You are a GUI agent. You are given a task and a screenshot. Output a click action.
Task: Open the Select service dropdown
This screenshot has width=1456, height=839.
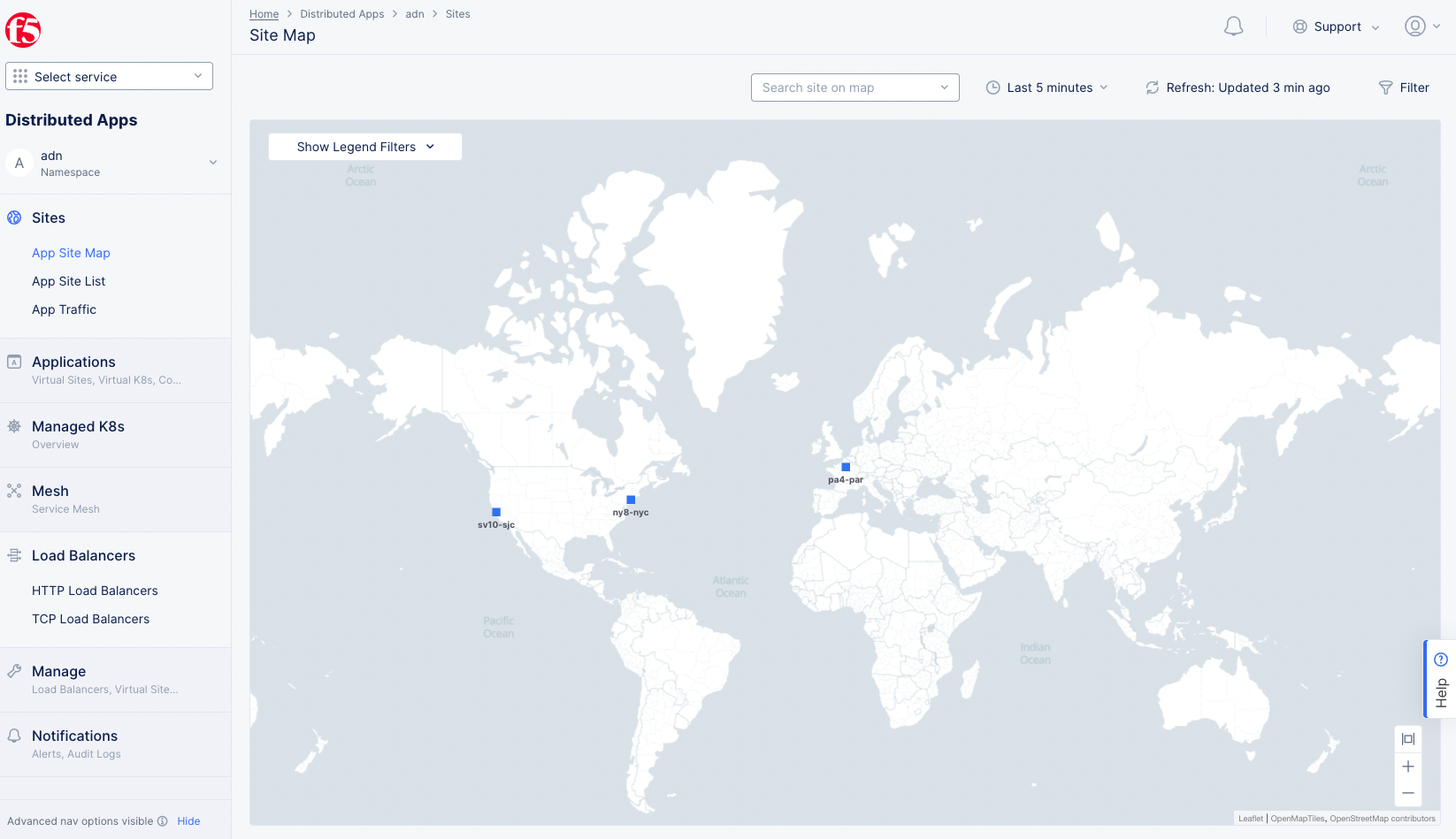coord(109,76)
